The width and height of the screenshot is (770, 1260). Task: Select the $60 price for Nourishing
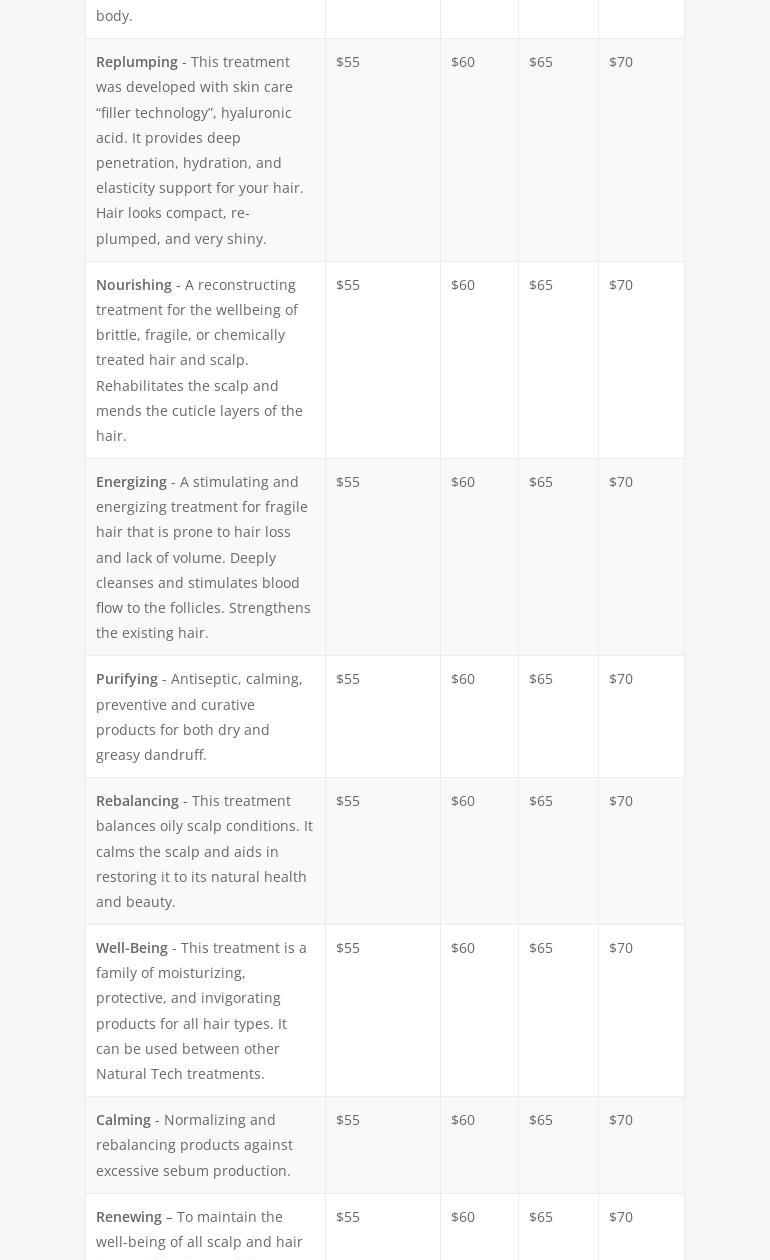tap(463, 285)
